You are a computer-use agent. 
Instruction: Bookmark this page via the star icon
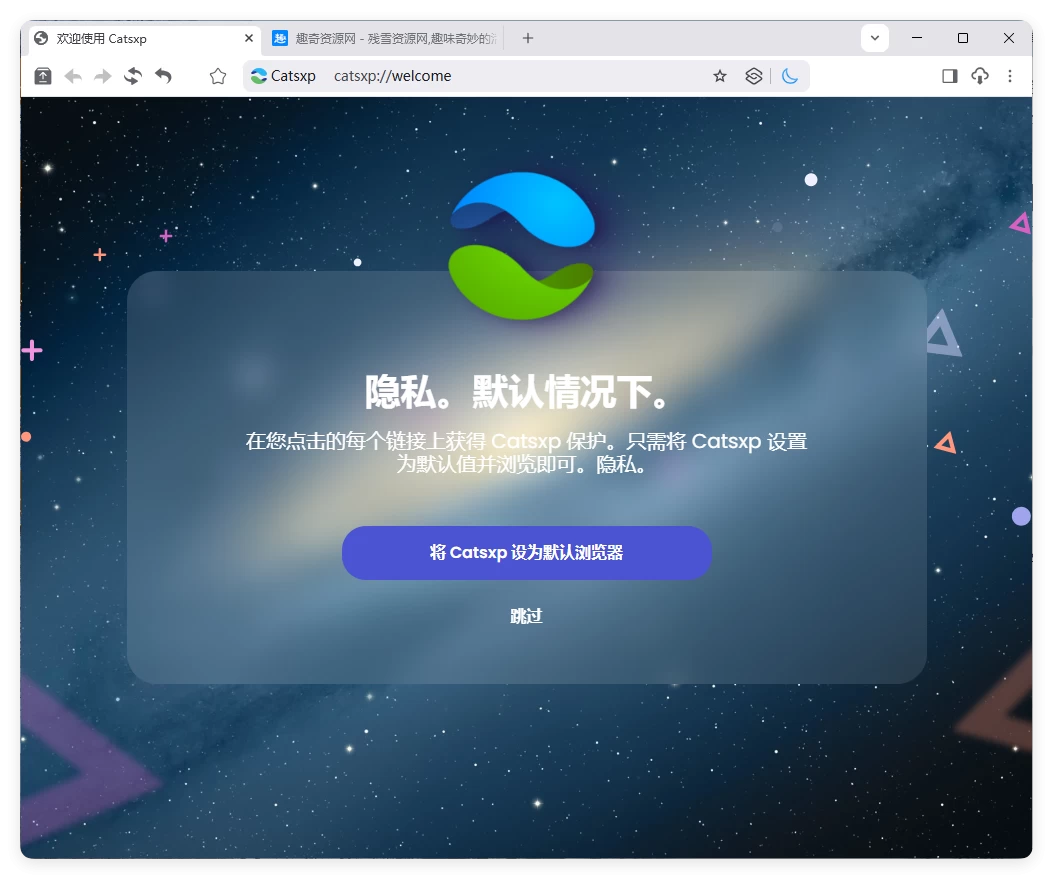point(720,75)
